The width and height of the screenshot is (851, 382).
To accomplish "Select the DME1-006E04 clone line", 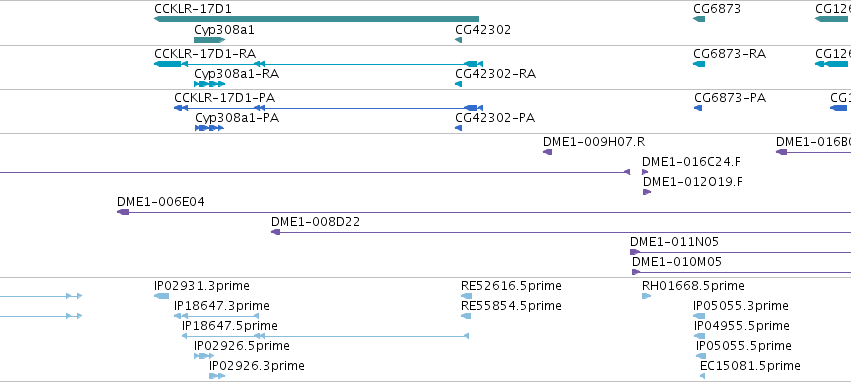I will point(484,212).
